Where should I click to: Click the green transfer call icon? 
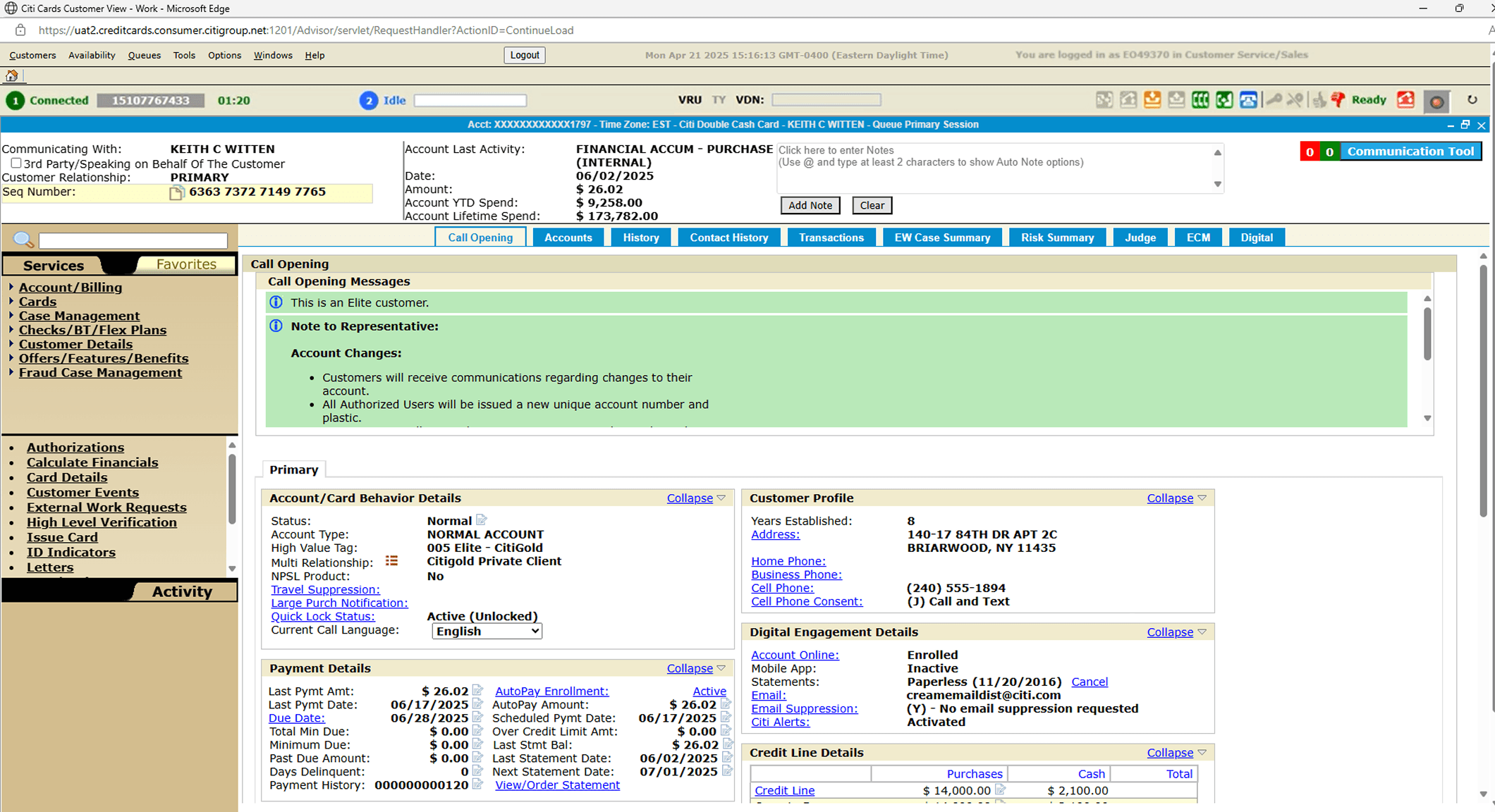point(1224,100)
